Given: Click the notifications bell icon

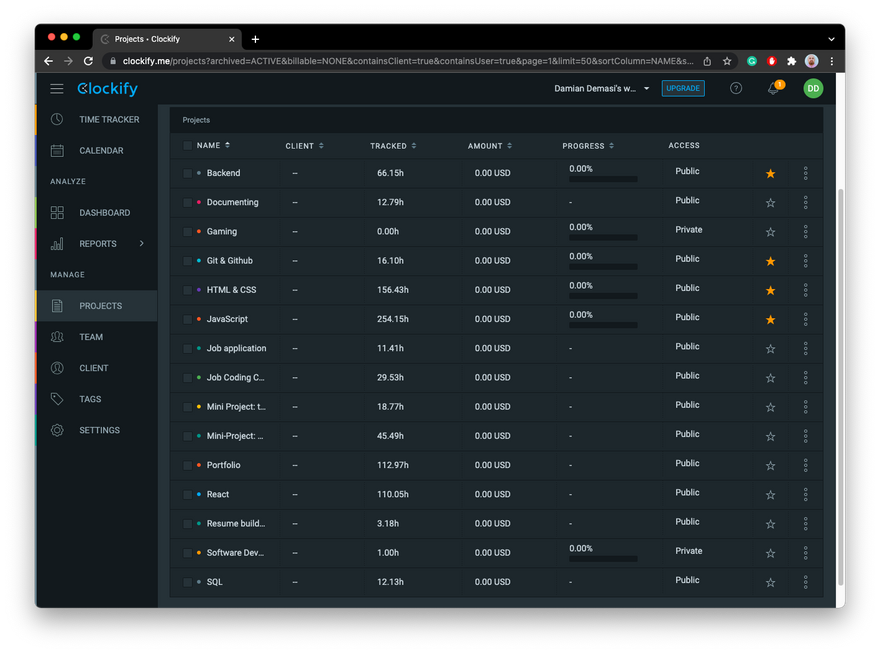Looking at the screenshot, I should pyautogui.click(x=773, y=89).
